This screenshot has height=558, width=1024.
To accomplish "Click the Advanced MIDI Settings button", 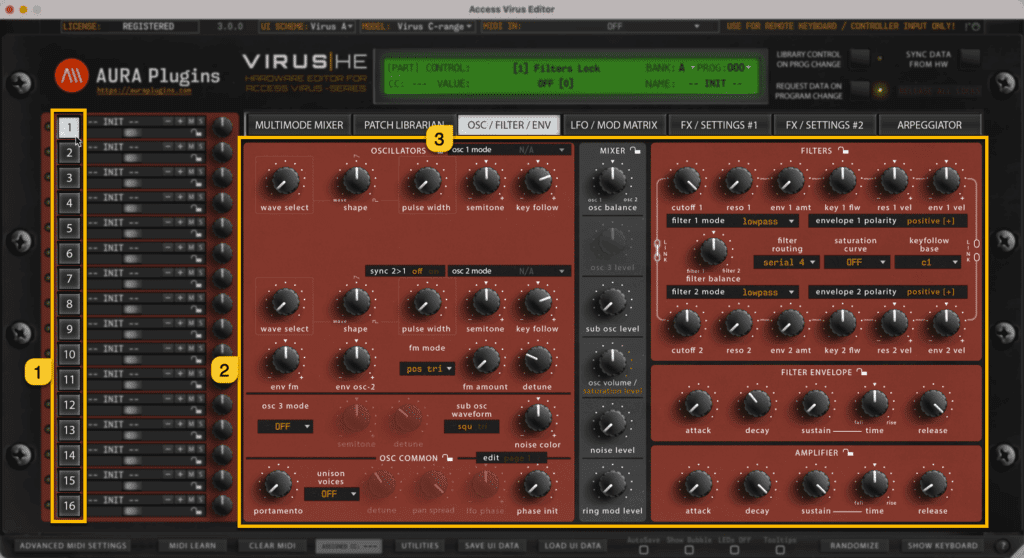I will click(73, 546).
